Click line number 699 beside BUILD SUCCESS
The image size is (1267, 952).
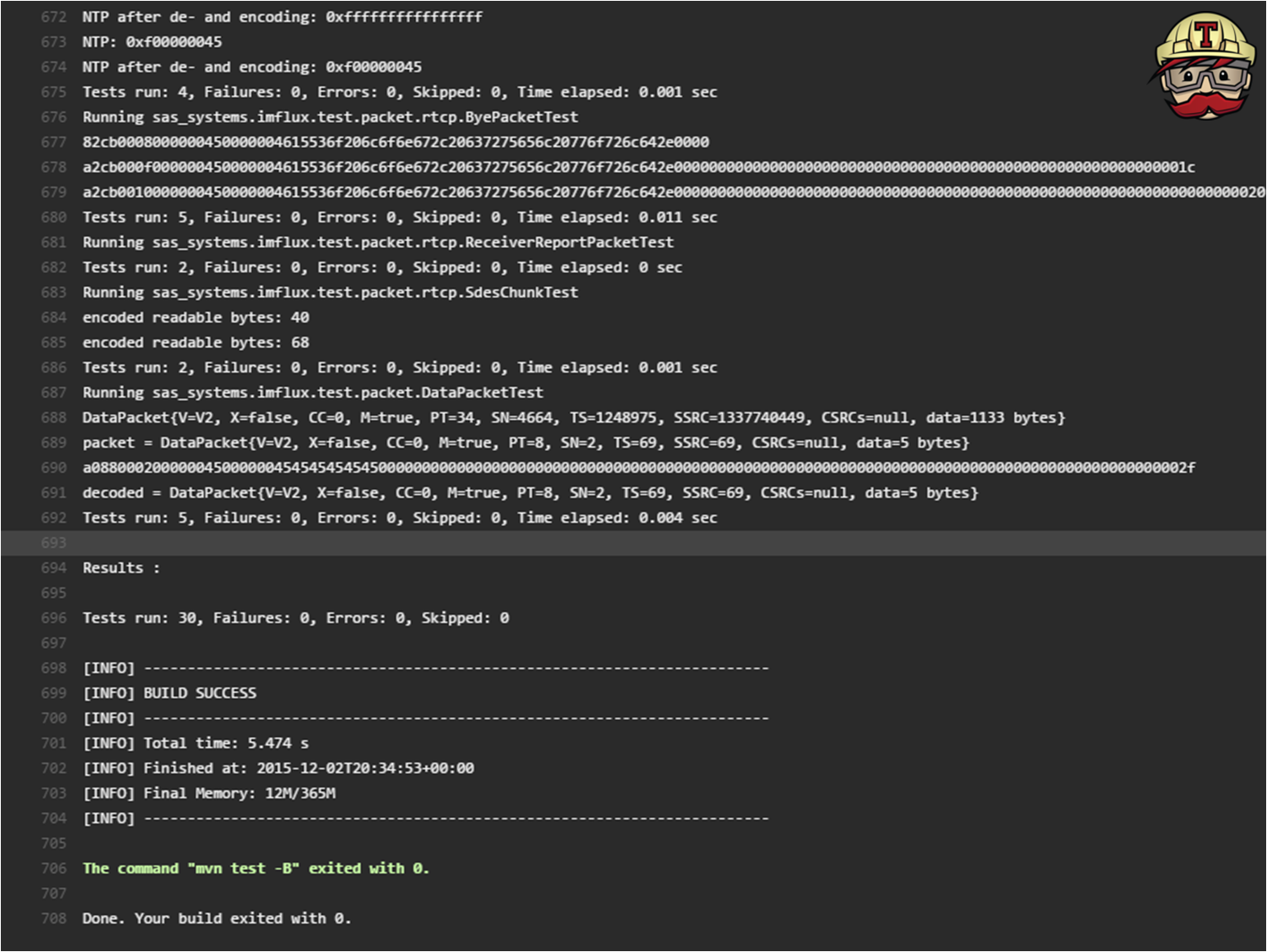tap(53, 693)
